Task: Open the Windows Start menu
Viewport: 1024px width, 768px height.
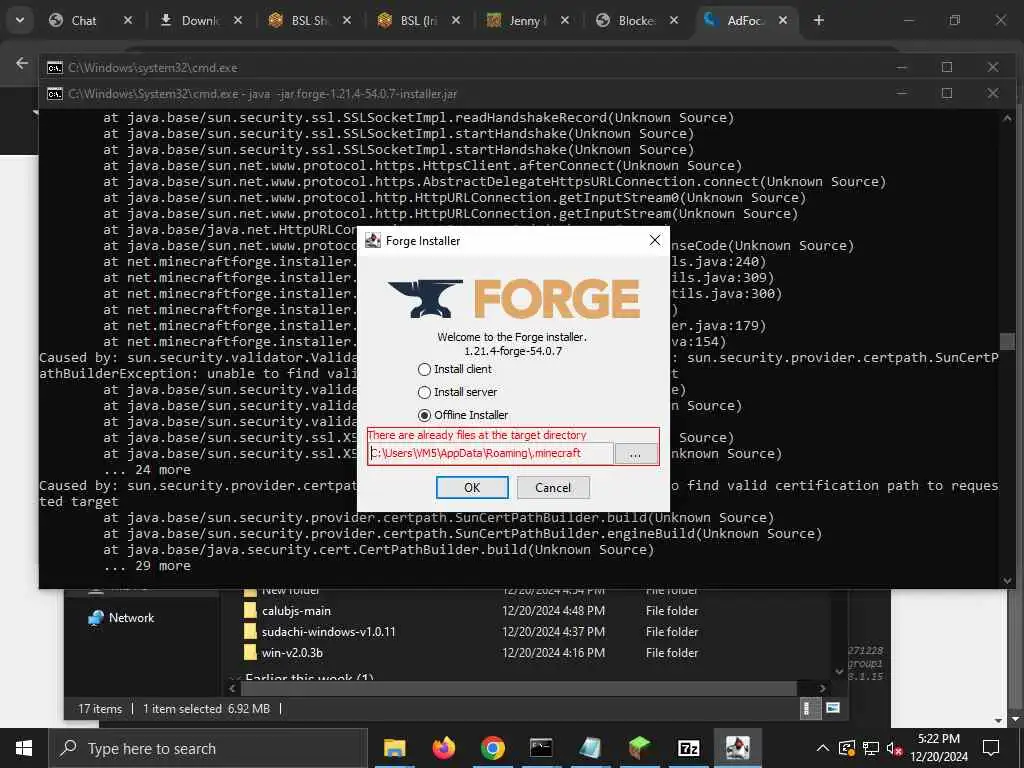Action: 24,748
